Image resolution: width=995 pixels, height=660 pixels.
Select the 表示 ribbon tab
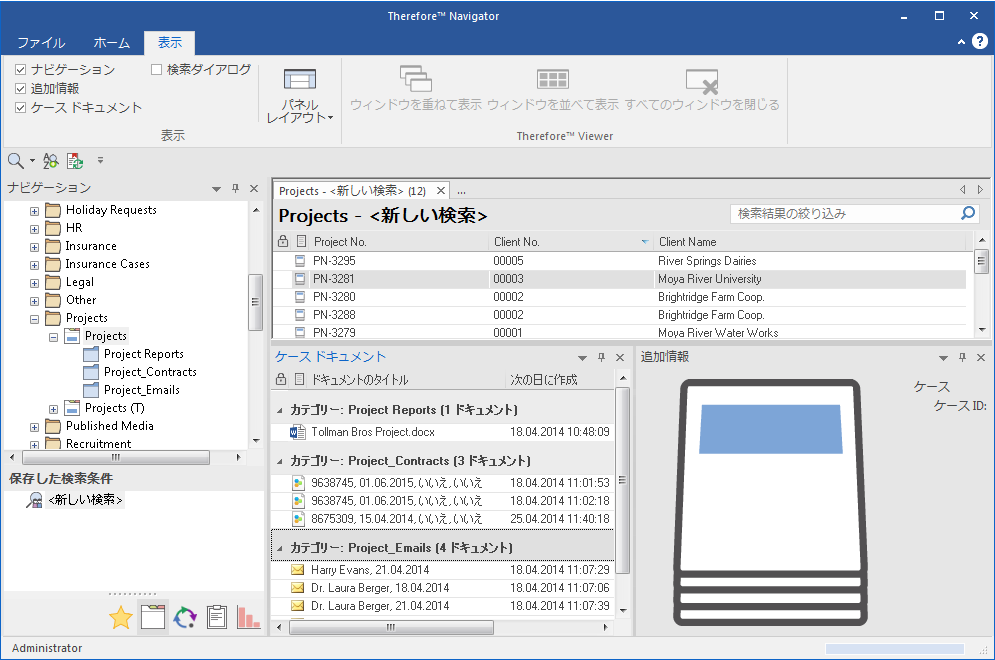pyautogui.click(x=169, y=43)
